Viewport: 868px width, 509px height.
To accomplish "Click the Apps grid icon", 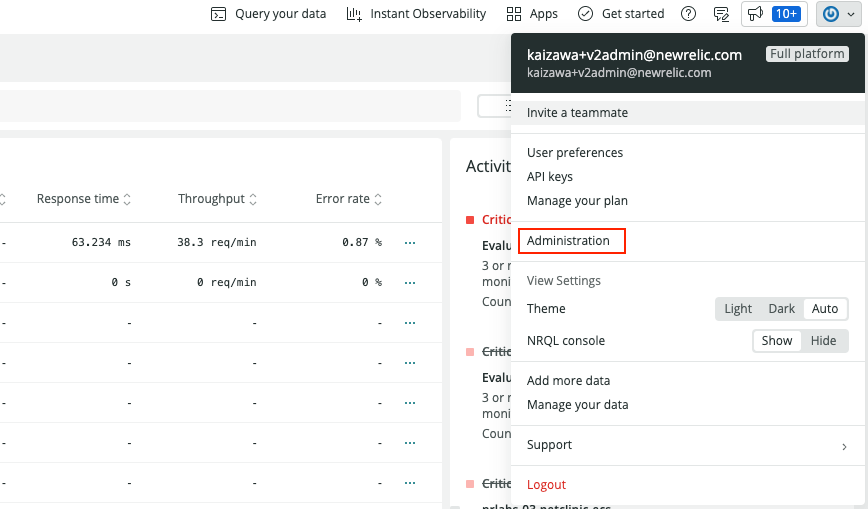I will [514, 14].
